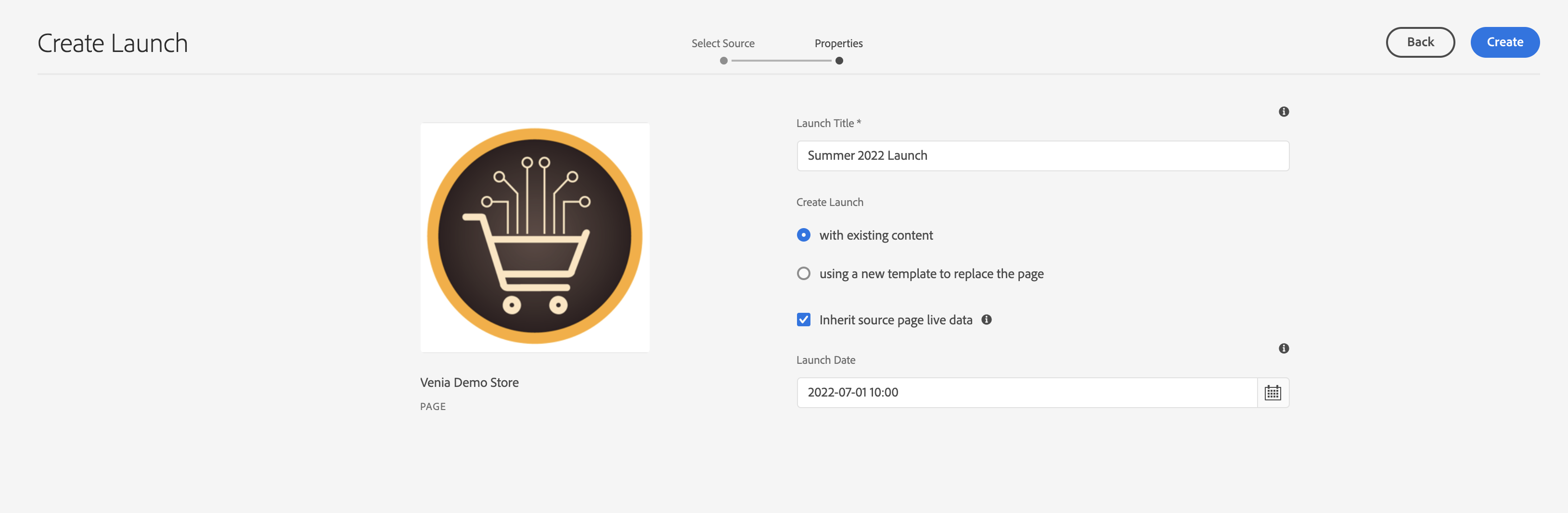This screenshot has height=513, width=1568.
Task: Click the Select Source step dot
Action: click(x=723, y=61)
